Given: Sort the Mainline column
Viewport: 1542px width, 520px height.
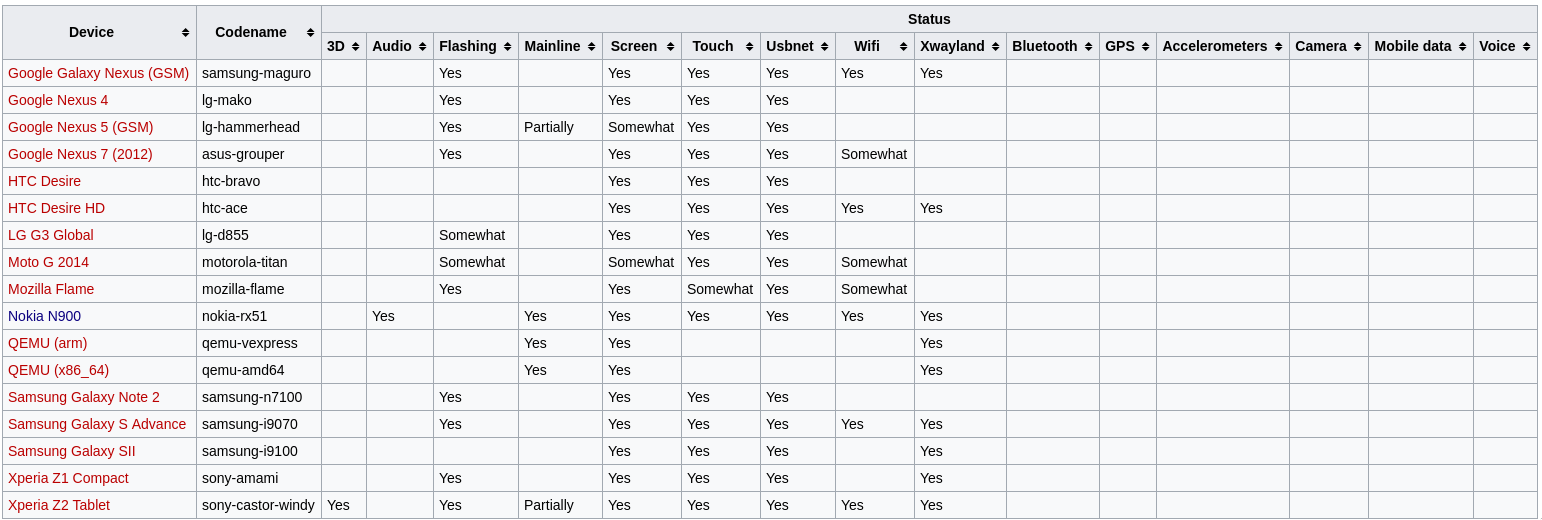Looking at the screenshot, I should (x=591, y=46).
